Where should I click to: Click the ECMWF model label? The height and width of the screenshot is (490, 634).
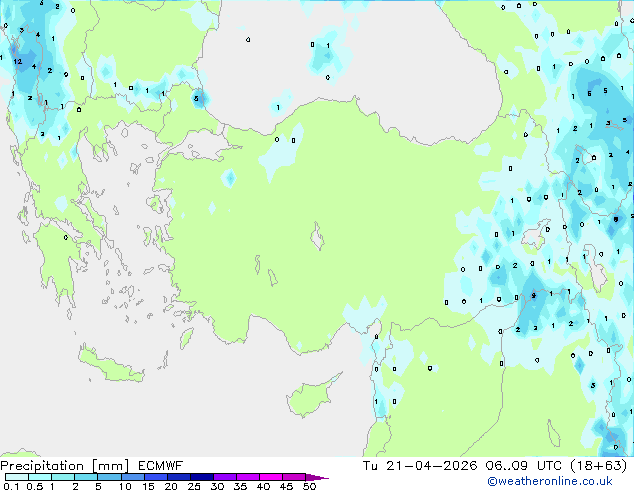[161, 466]
